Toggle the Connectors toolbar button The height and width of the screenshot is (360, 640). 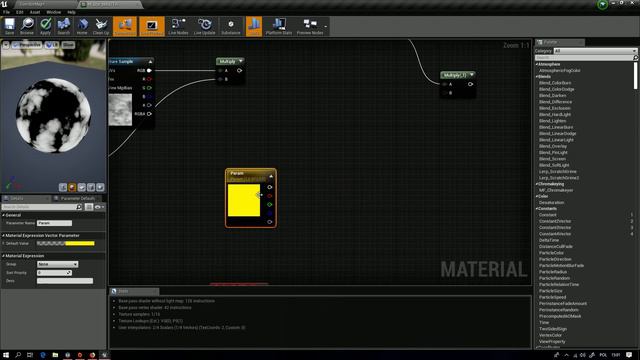tap(125, 27)
